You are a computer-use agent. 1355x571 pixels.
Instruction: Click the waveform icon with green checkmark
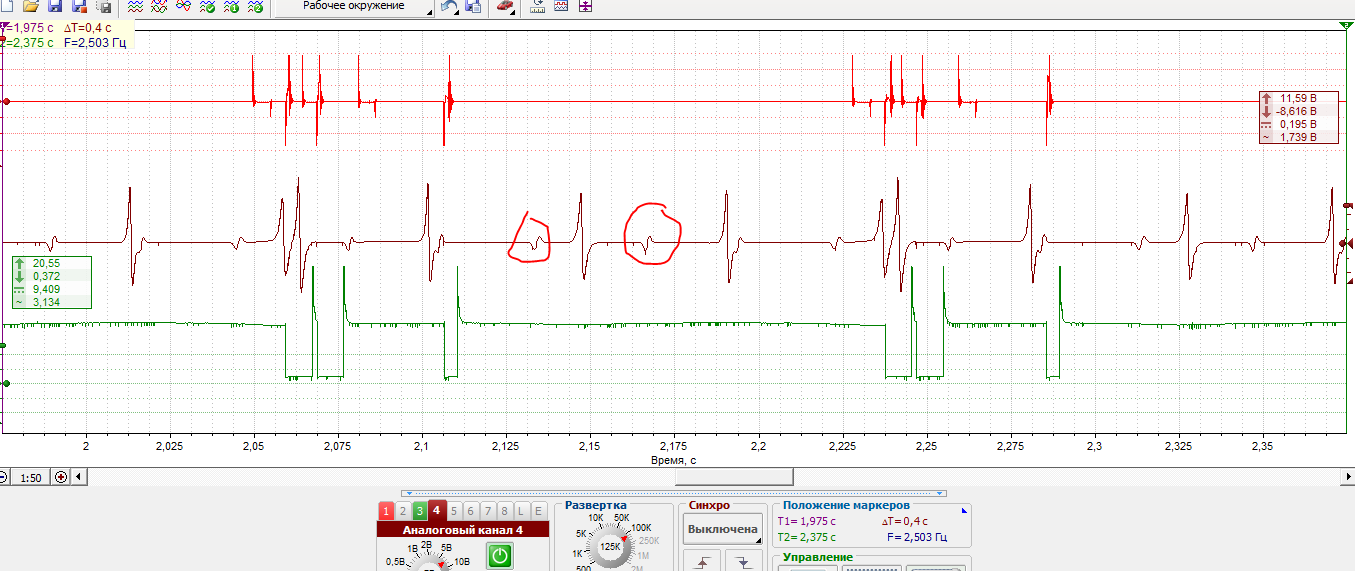coord(207,6)
